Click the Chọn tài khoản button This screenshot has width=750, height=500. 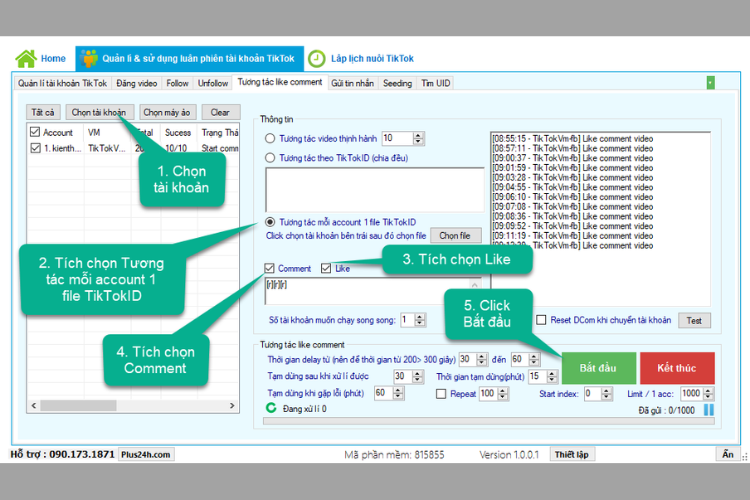point(99,112)
